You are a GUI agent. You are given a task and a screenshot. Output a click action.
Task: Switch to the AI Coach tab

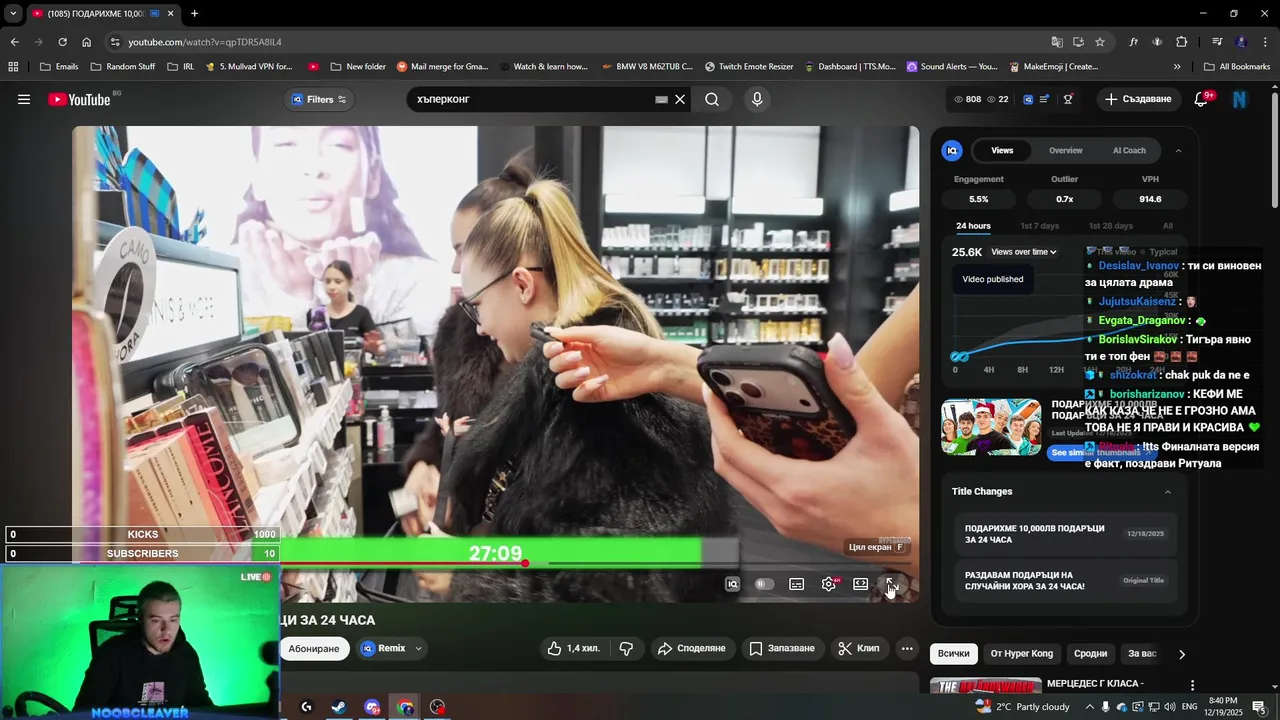(1129, 150)
